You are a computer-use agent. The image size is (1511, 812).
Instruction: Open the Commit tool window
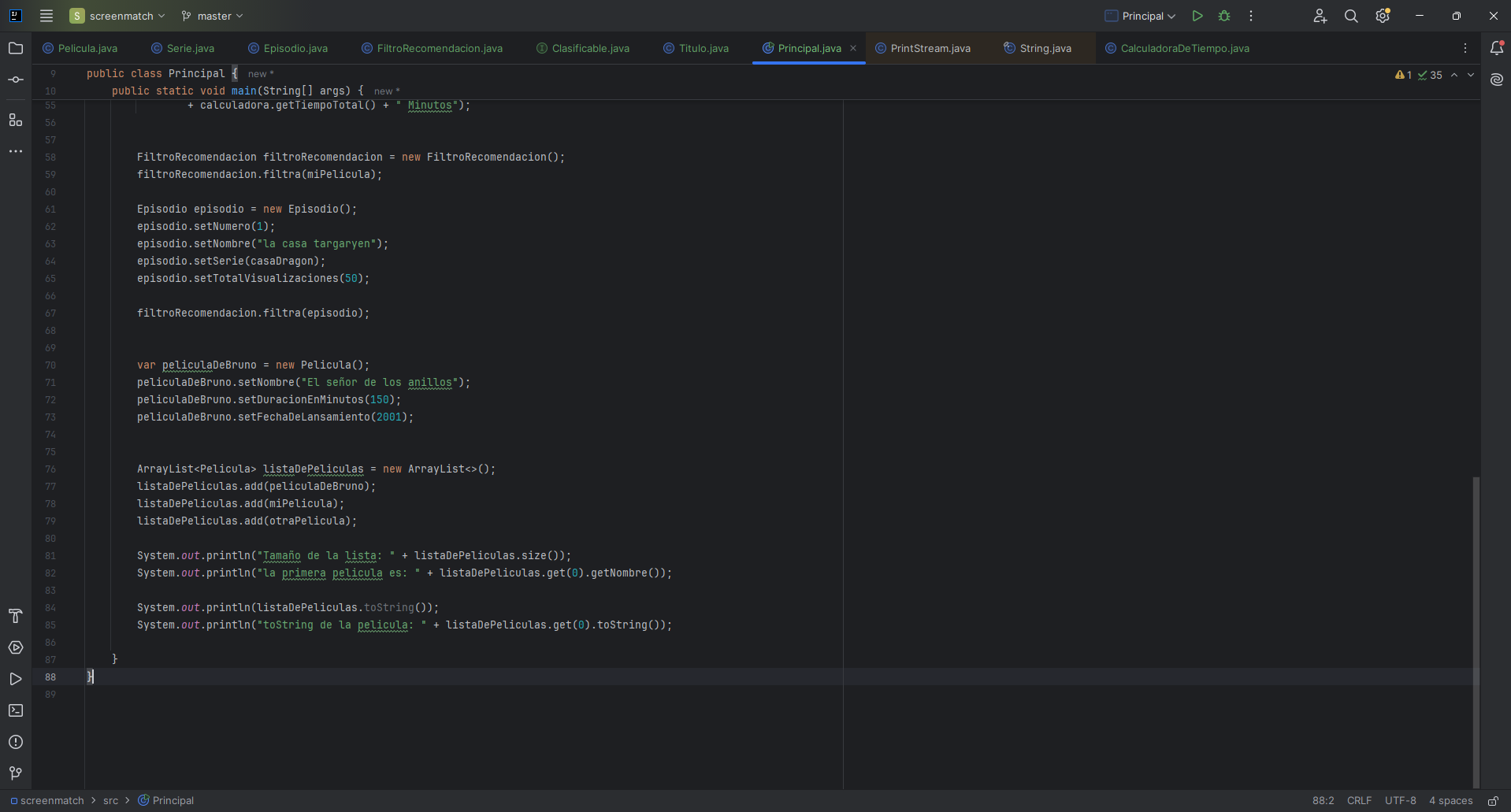coord(16,80)
